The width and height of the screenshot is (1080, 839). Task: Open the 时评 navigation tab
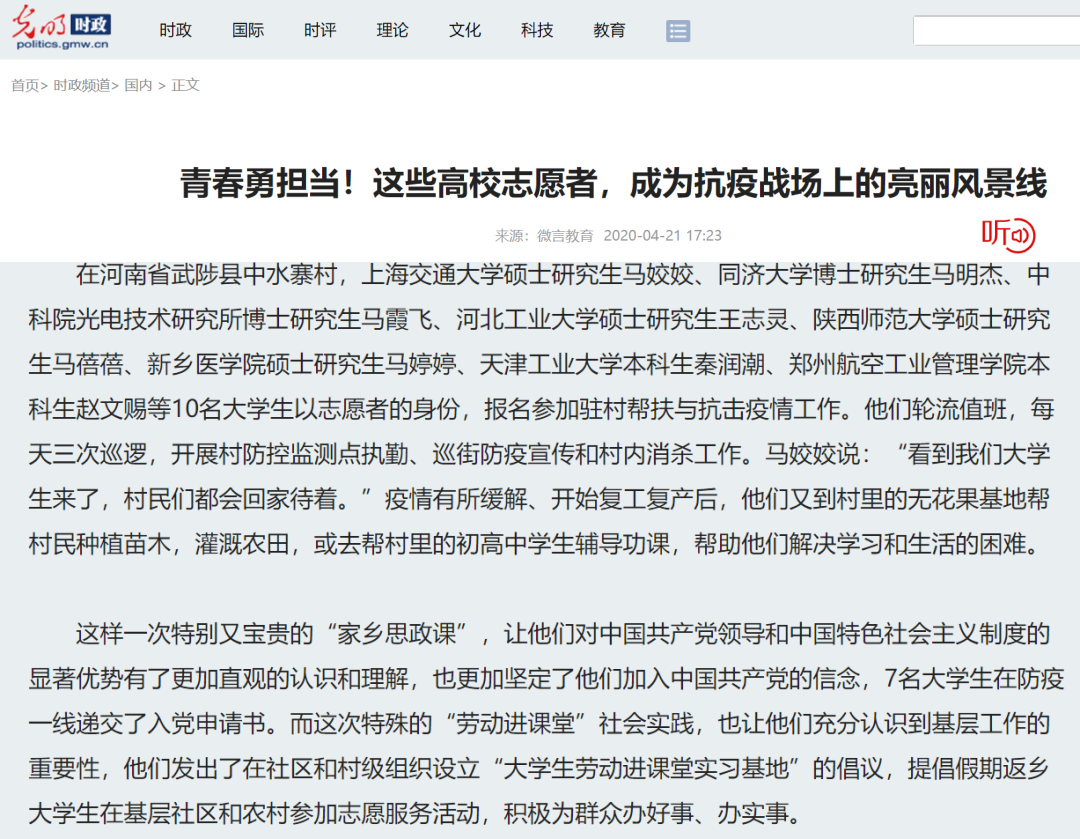320,30
